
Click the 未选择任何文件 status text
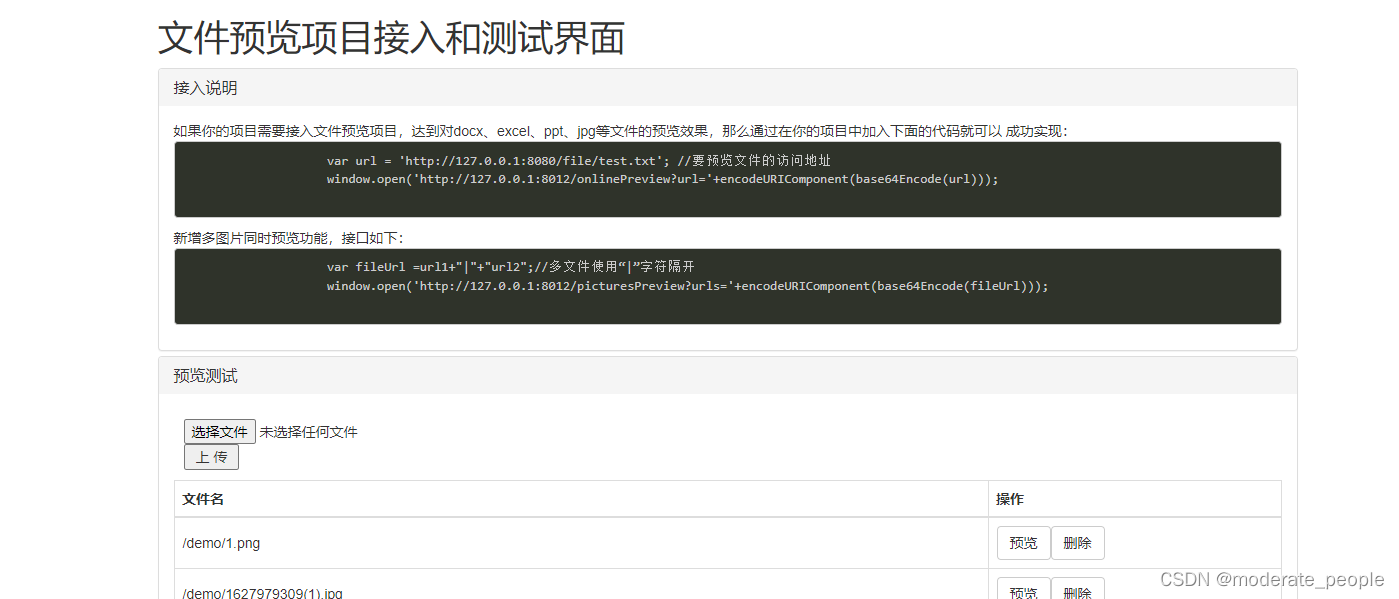(308, 431)
